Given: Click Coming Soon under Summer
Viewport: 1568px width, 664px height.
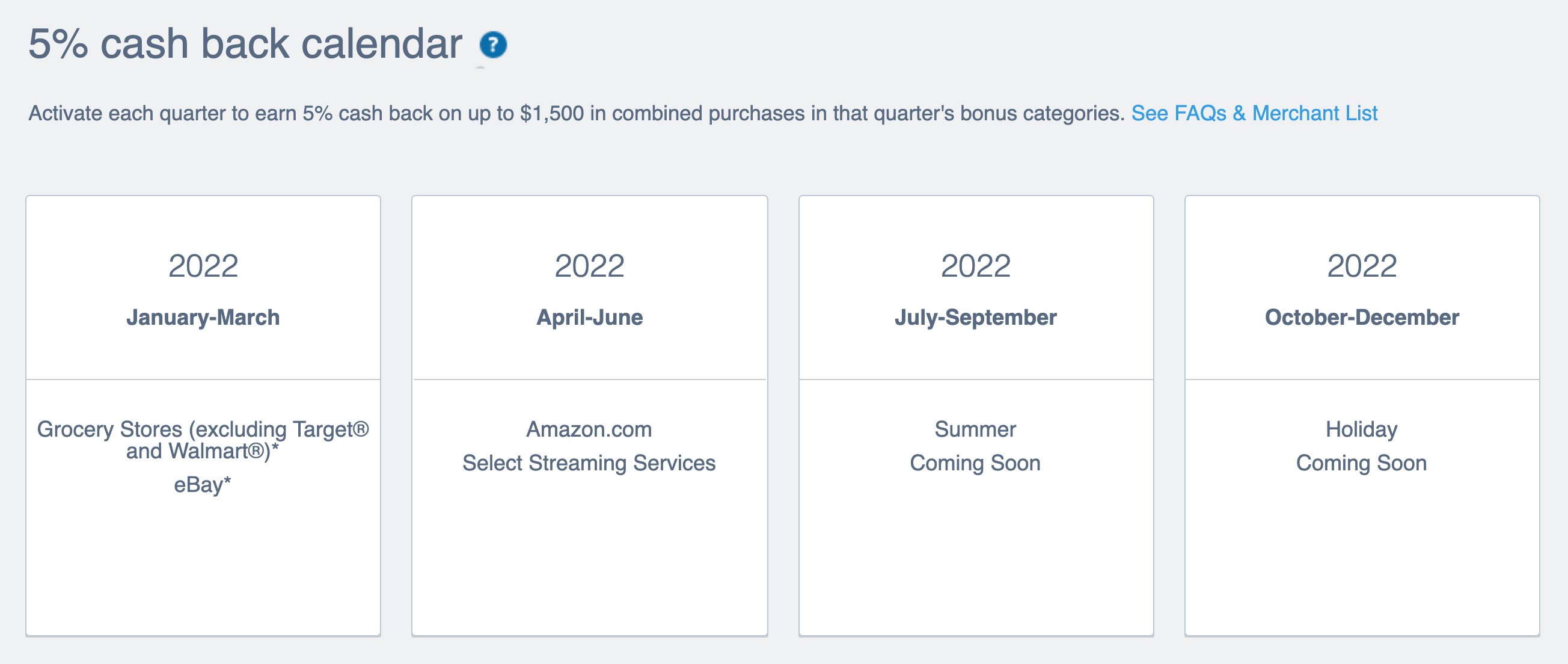Looking at the screenshot, I should (975, 463).
